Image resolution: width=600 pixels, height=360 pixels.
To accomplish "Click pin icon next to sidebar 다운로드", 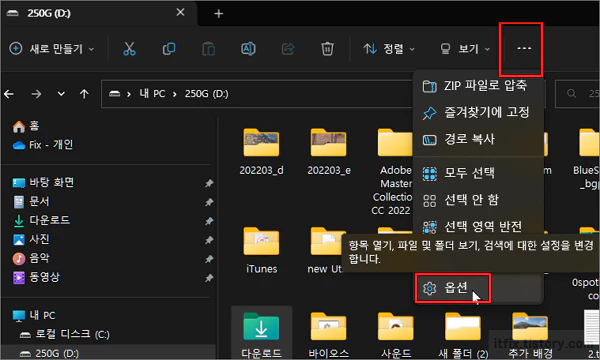I will (209, 221).
